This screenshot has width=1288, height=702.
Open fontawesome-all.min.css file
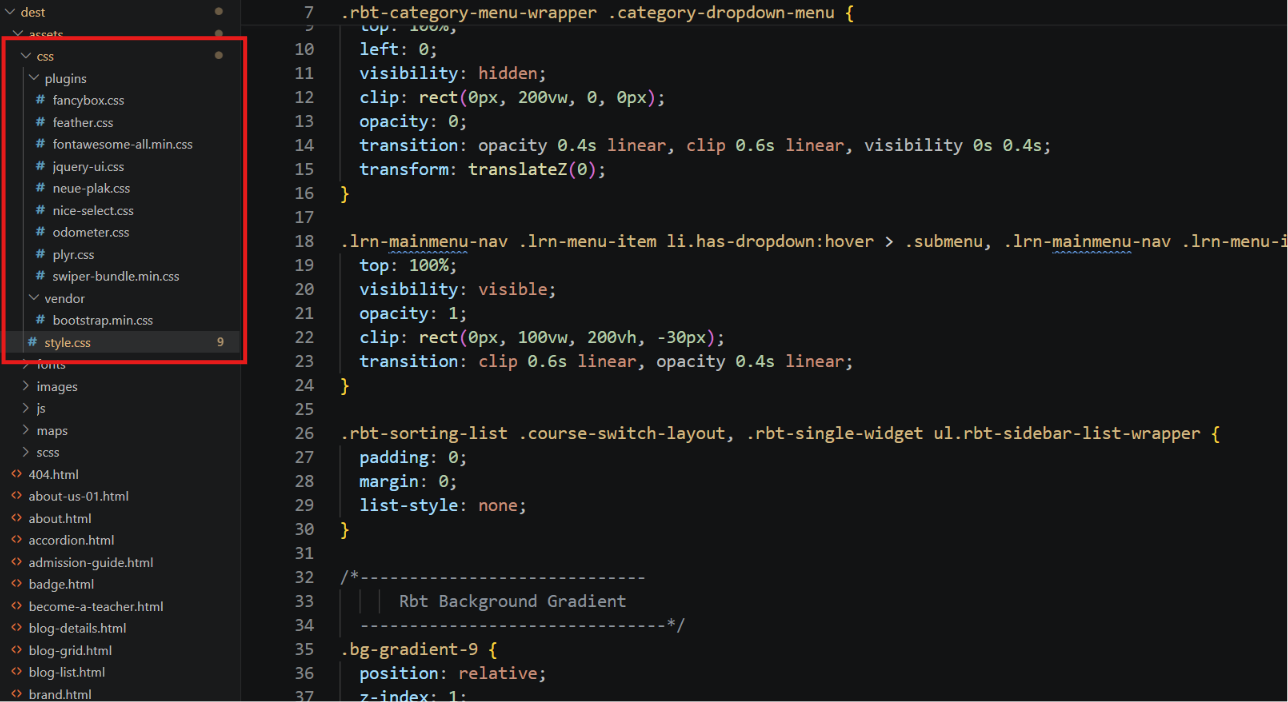point(122,144)
